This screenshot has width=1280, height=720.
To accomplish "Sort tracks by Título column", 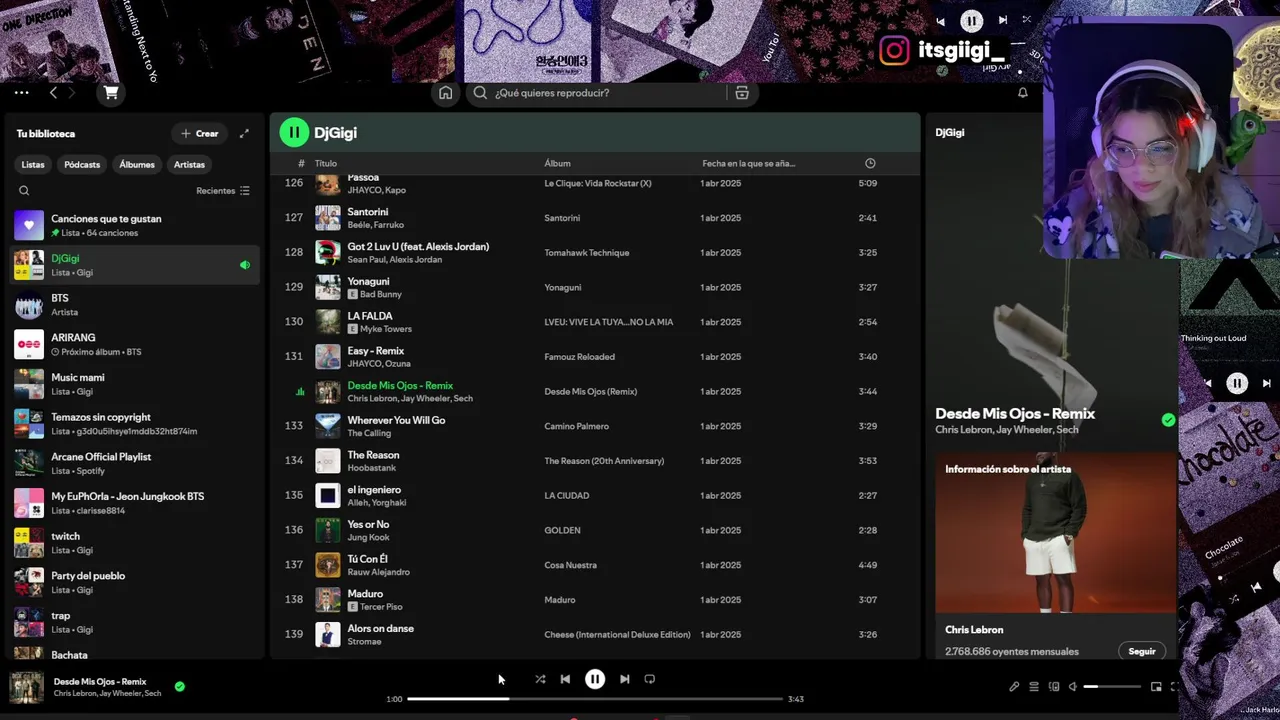I will [x=326, y=163].
